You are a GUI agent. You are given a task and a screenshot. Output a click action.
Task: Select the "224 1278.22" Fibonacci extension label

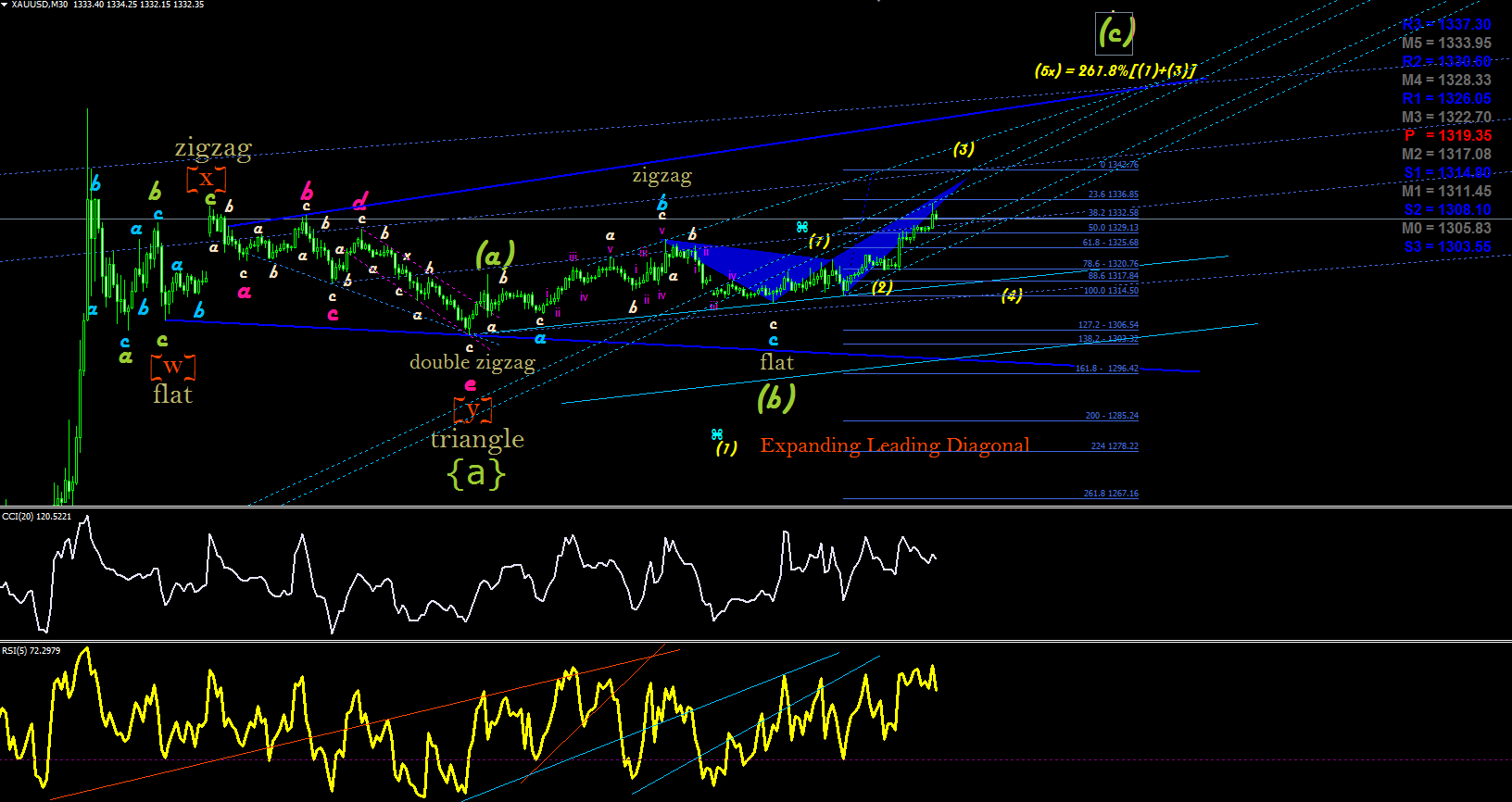(1115, 446)
